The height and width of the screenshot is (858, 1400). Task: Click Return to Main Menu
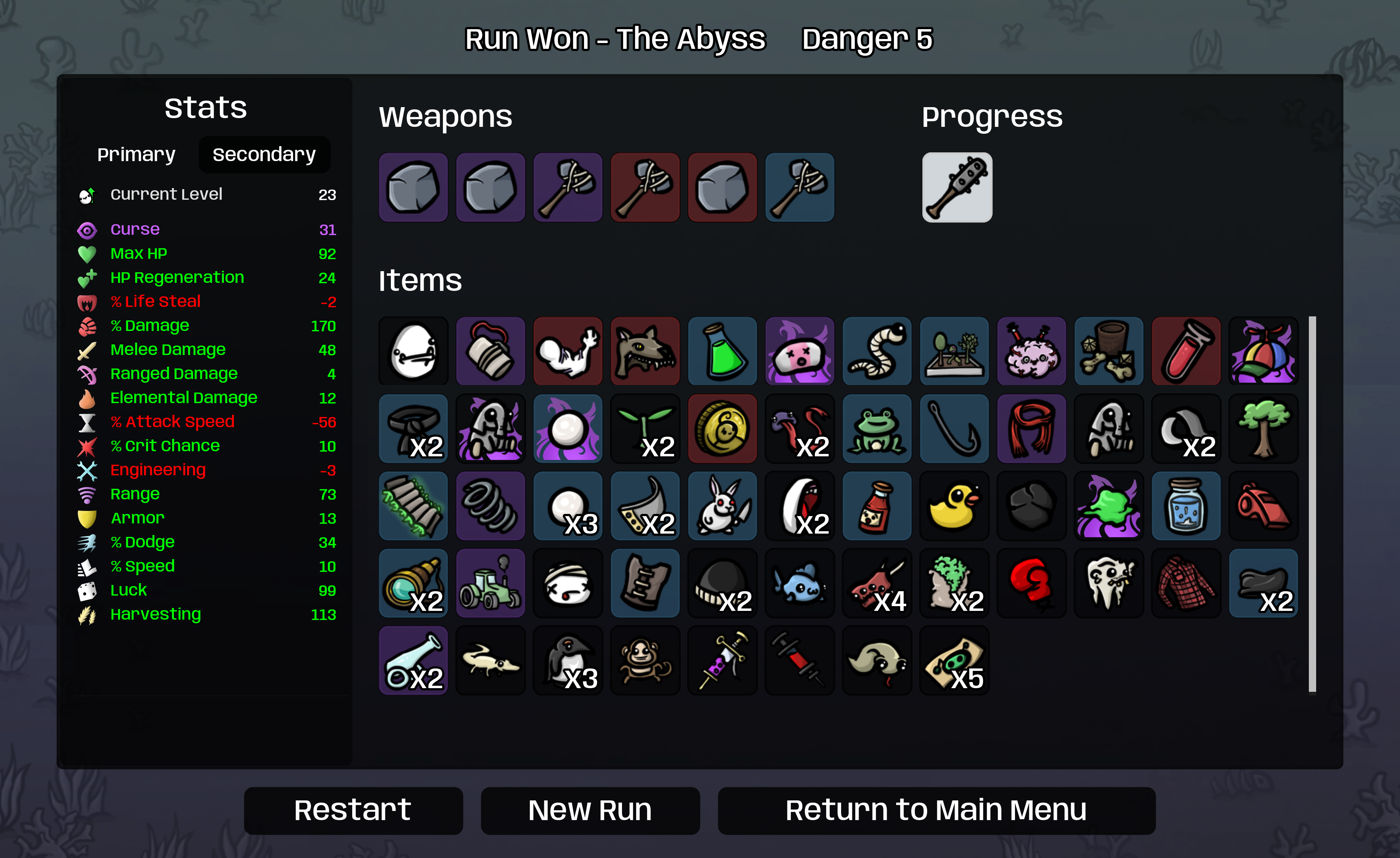[x=936, y=810]
